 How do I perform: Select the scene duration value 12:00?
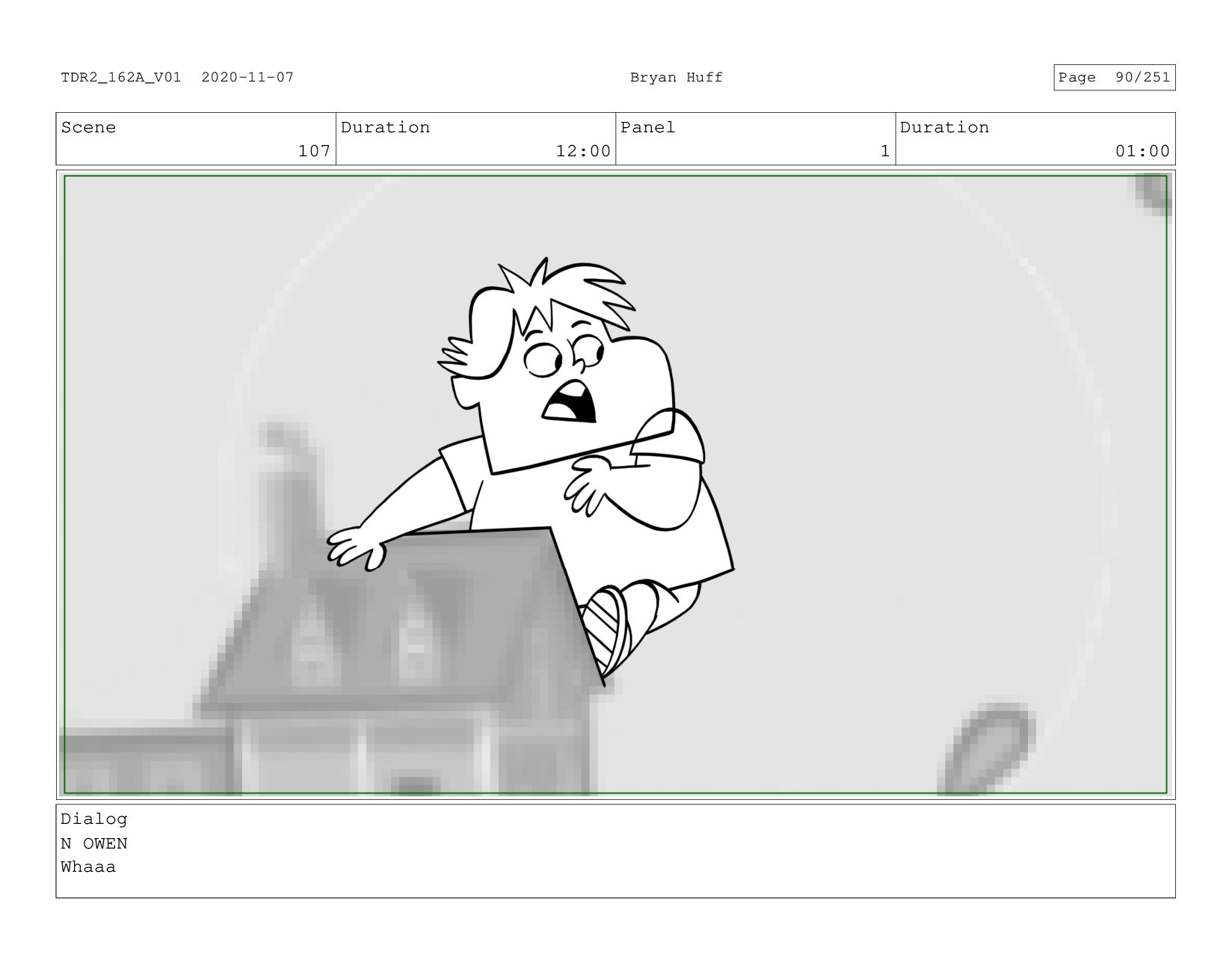(x=583, y=151)
